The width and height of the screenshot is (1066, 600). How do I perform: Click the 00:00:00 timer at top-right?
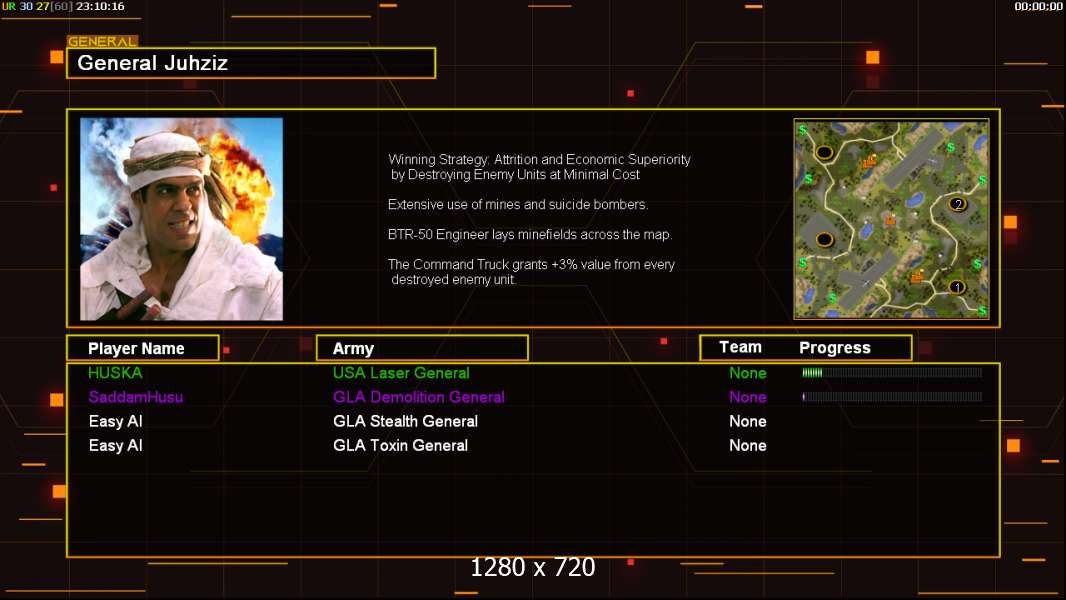1038,6
